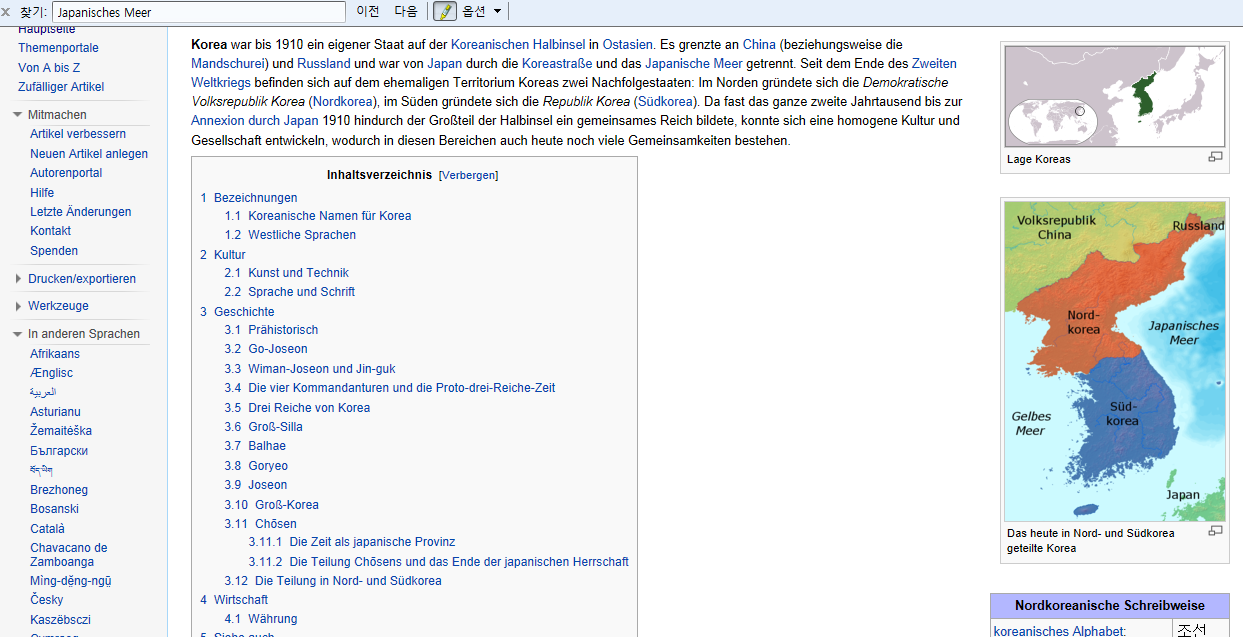This screenshot has width=1243, height=637.
Task: Jump to 3.11.1 Die Zeit als japanische Provinz
Action: coord(352,542)
